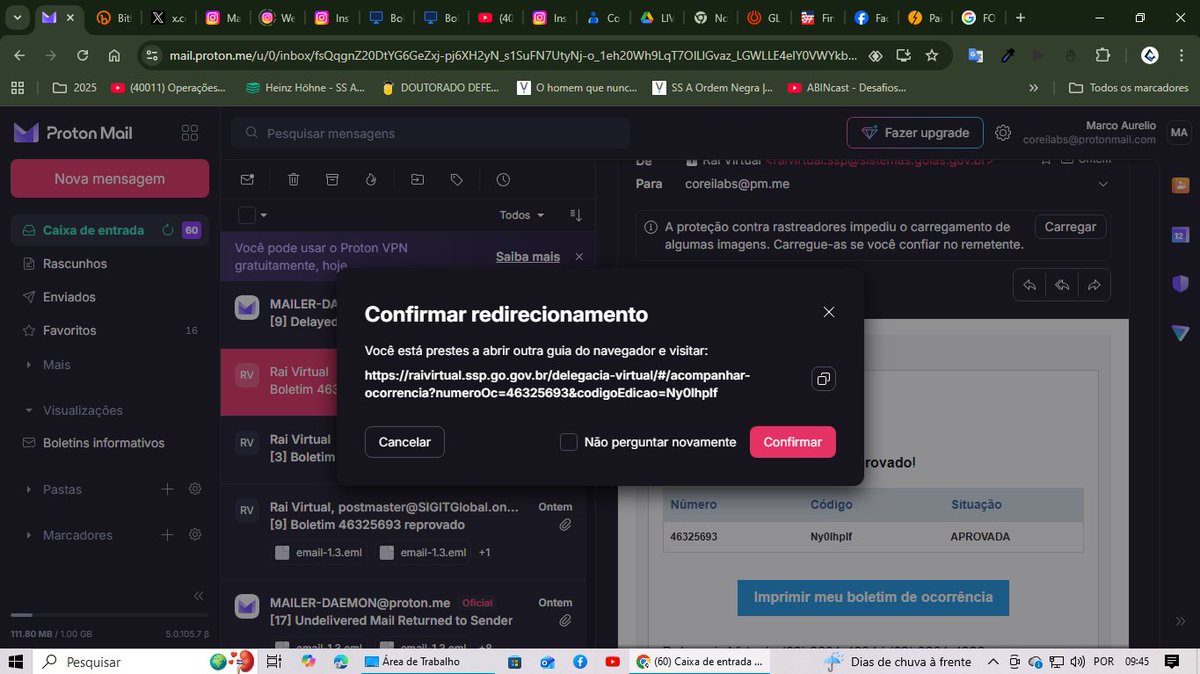
Task: Mark message as unread envelope icon
Action: pyautogui.click(x=247, y=180)
